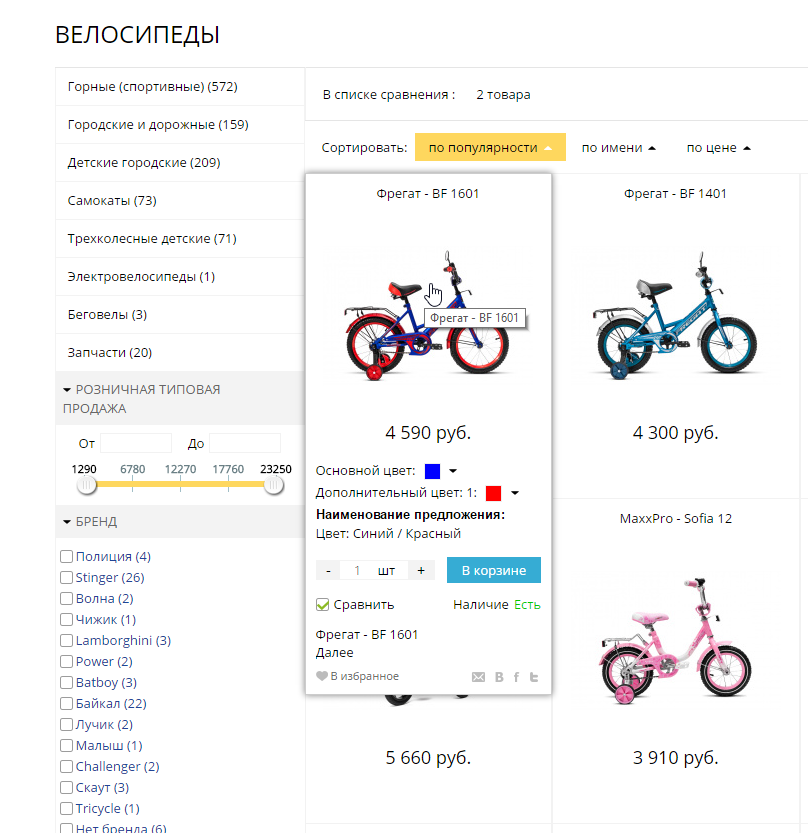Check the Чижик brand checkbox
The width and height of the screenshot is (808, 833).
(66, 619)
